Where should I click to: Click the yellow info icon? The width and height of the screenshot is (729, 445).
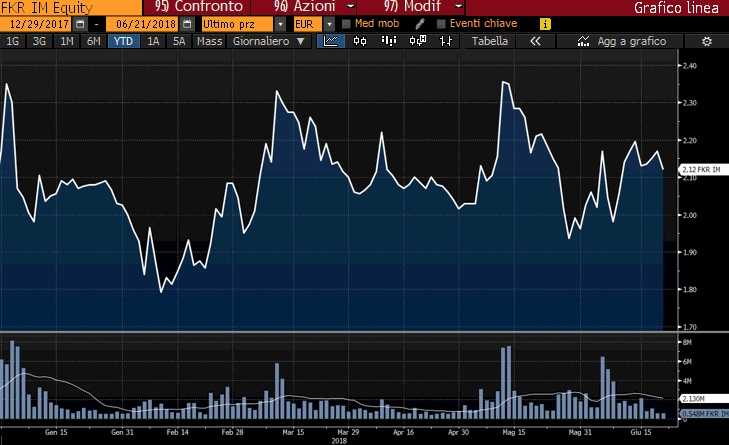click(x=545, y=24)
